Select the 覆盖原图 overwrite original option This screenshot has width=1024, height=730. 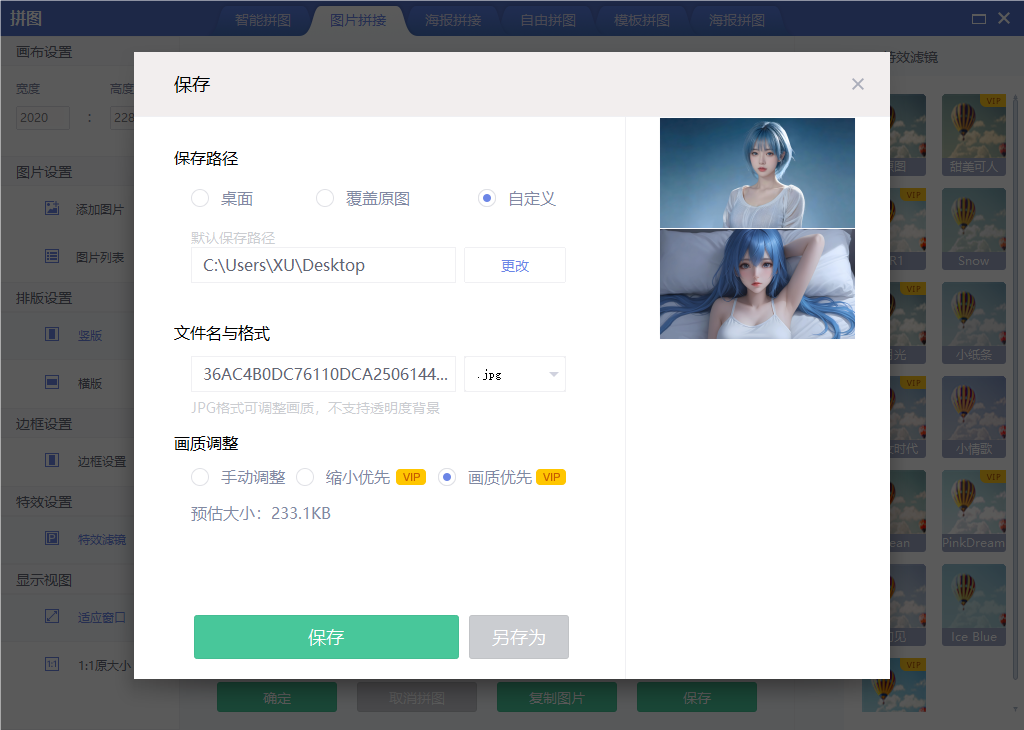[x=325, y=198]
